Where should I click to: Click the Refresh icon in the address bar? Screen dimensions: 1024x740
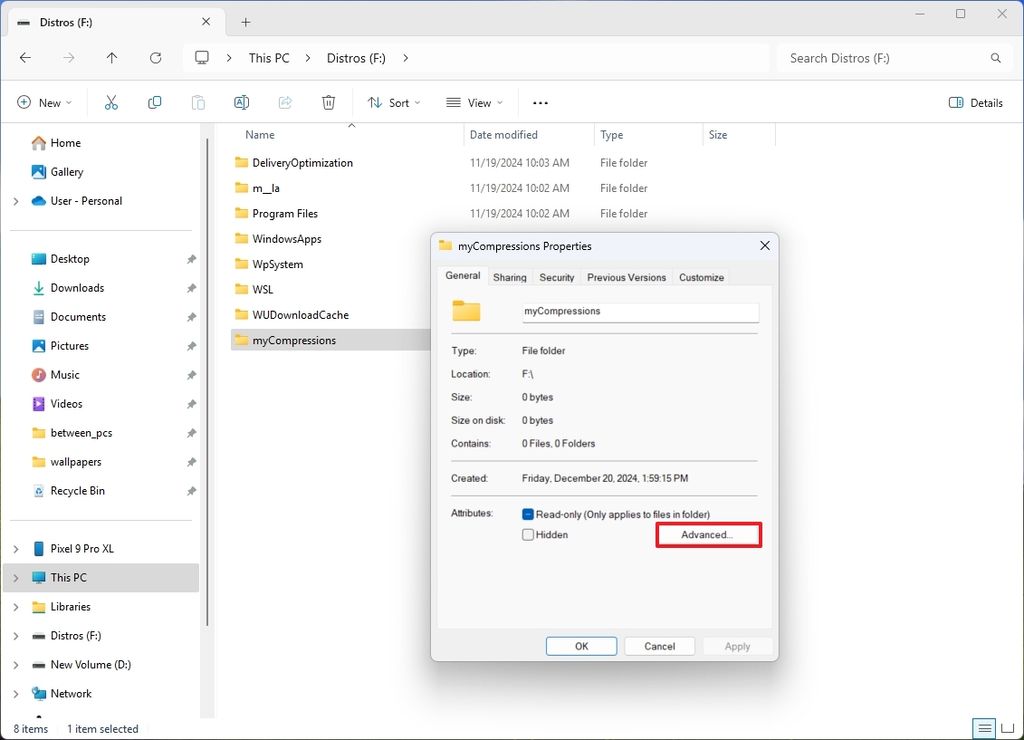click(x=155, y=58)
